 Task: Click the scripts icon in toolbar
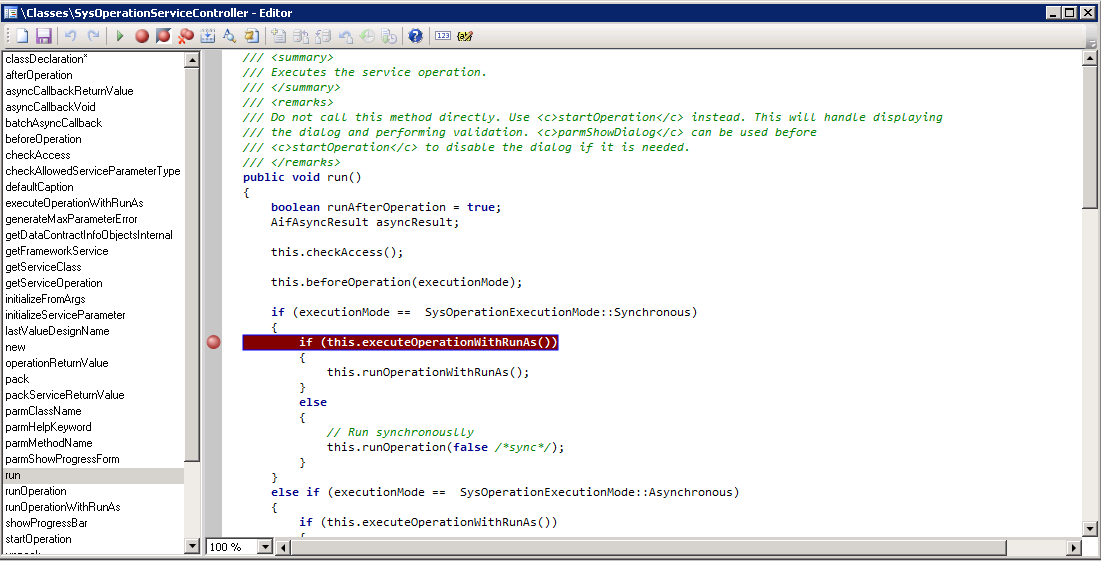[251, 36]
